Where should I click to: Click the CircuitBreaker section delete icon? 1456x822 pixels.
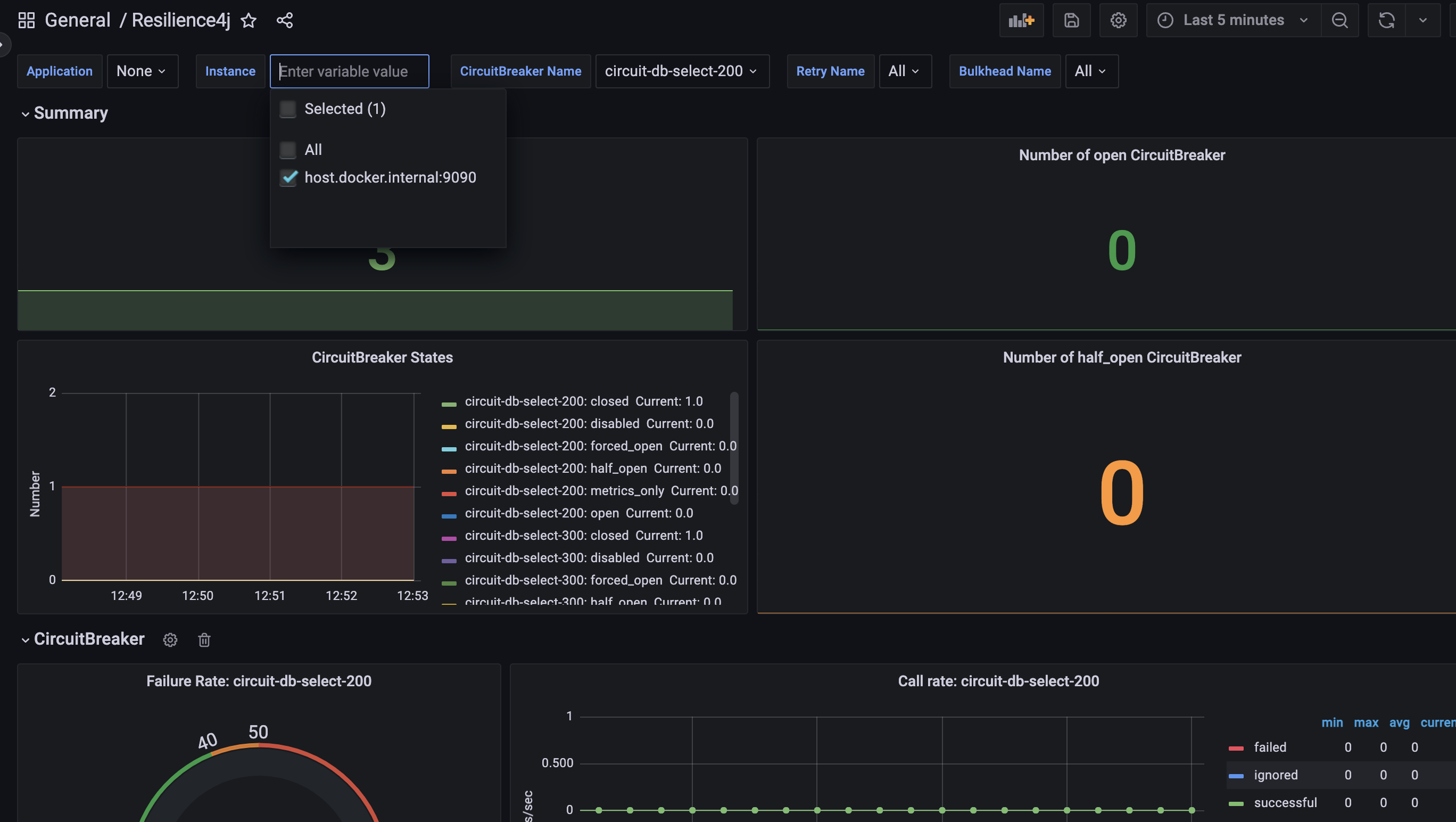pyautogui.click(x=203, y=640)
